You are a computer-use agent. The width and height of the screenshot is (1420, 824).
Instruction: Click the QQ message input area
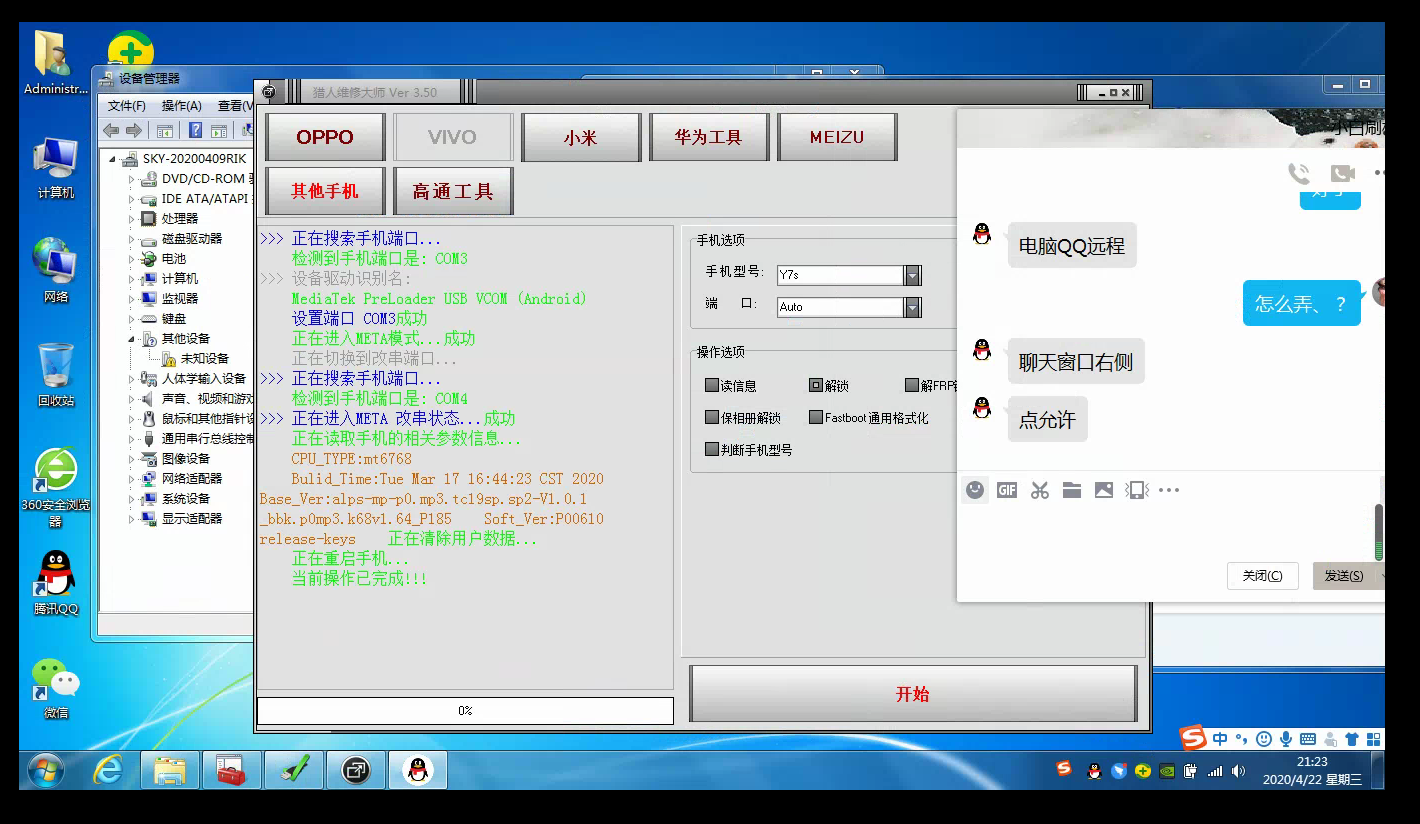[1165, 530]
